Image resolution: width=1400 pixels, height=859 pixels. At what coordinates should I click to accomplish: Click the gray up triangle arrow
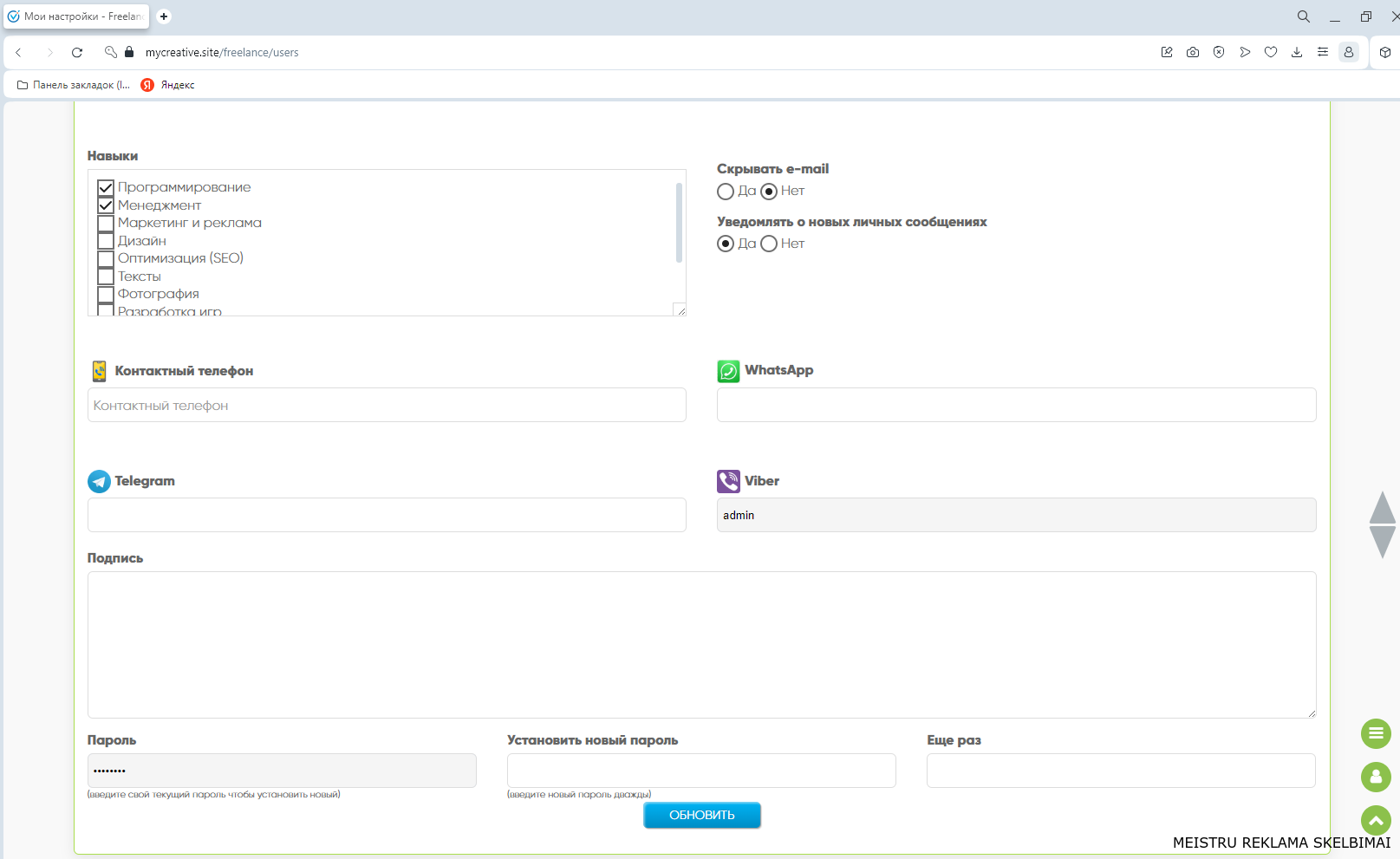pos(1383,507)
